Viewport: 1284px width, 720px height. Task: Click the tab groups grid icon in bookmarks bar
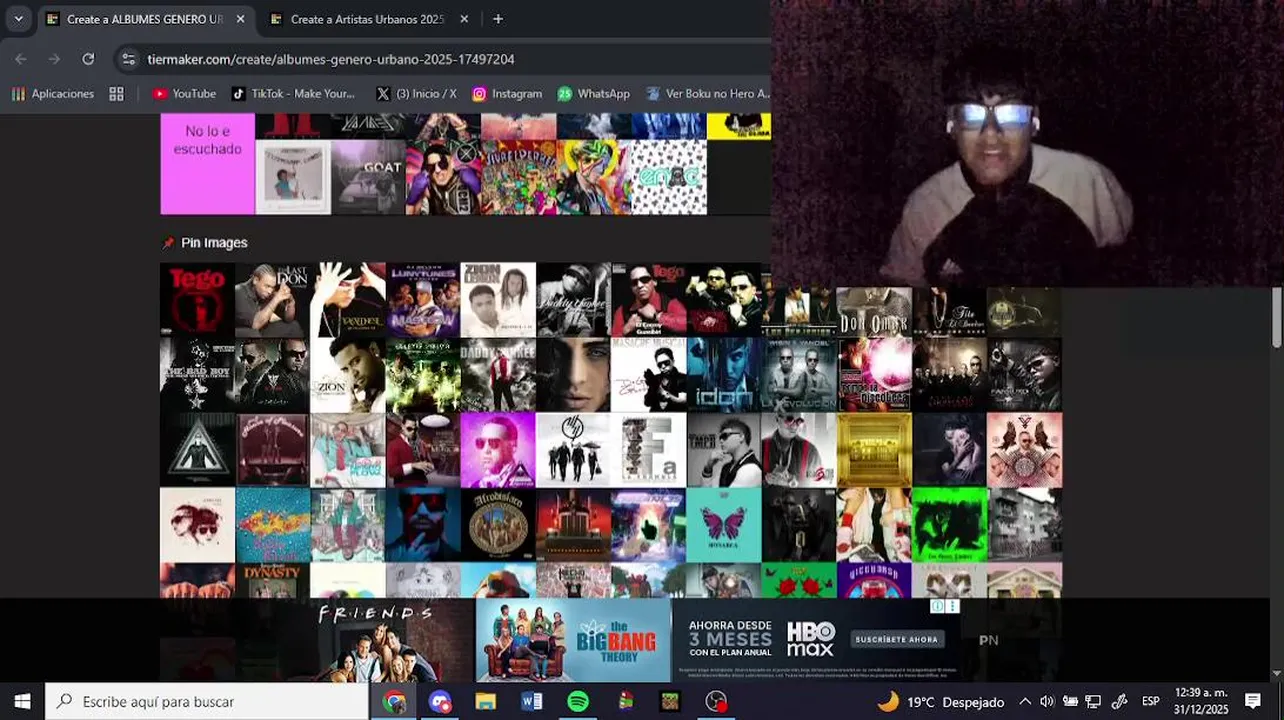click(116, 93)
